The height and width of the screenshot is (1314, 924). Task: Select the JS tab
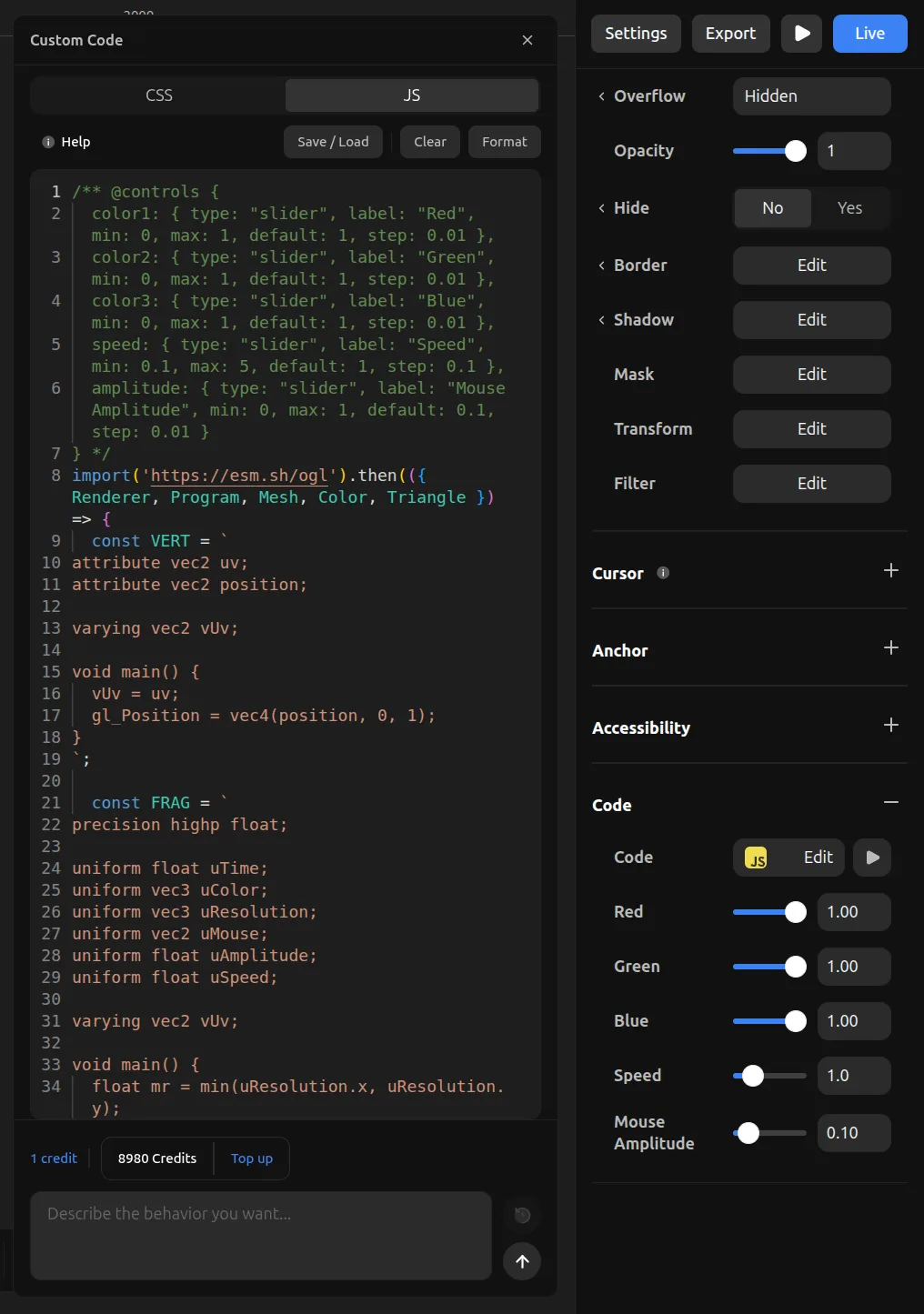pyautogui.click(x=412, y=95)
